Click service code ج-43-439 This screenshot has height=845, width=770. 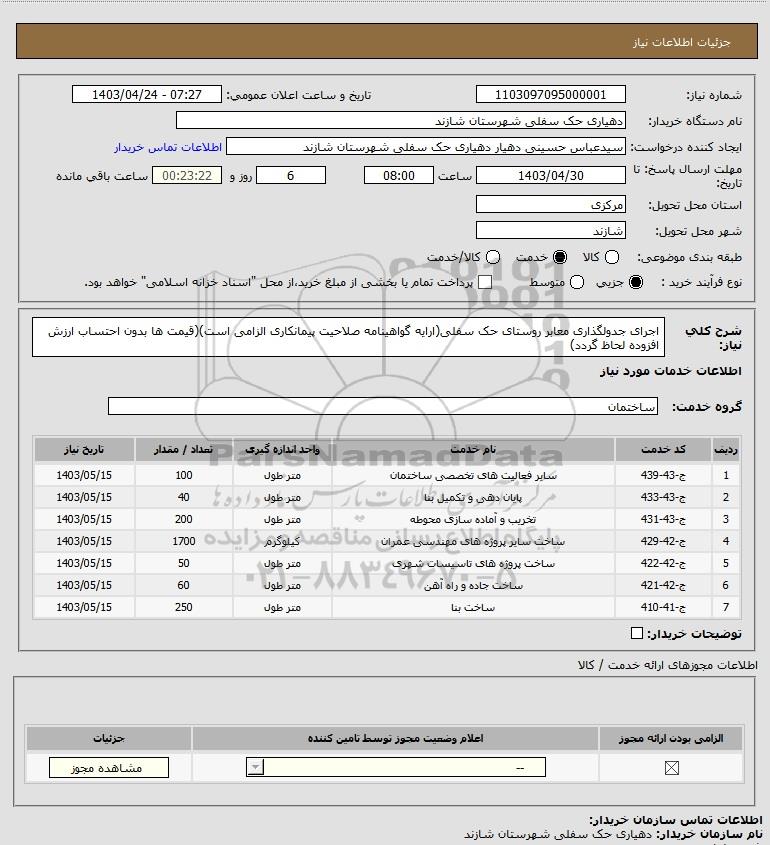tap(663, 475)
